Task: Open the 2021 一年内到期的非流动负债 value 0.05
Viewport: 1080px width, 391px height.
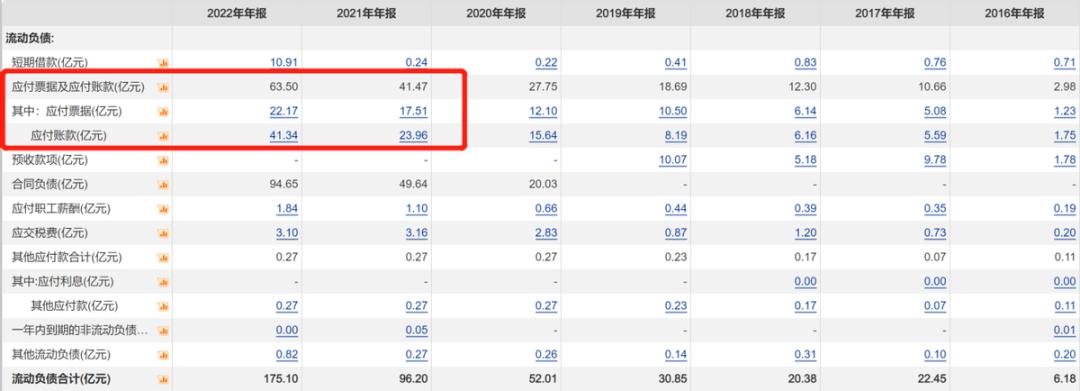Action: click(417, 330)
